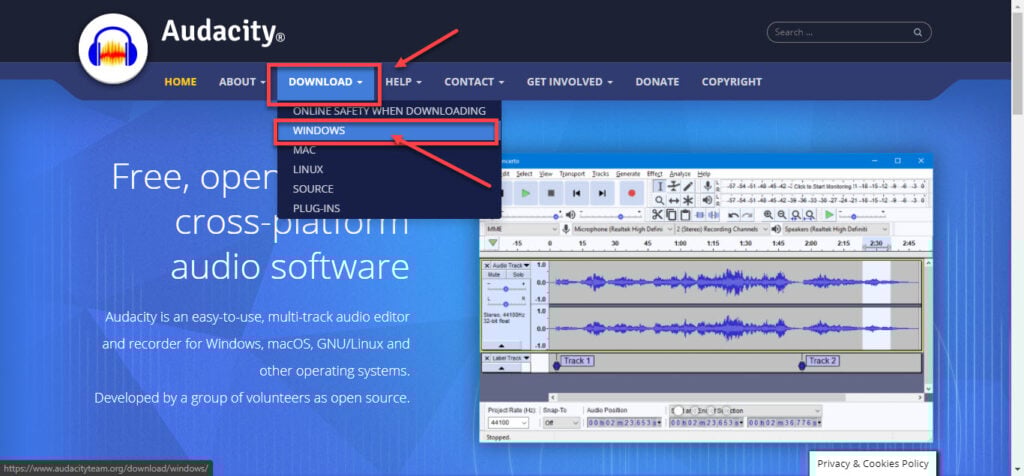The image size is (1024, 476).
Task: Click the Stop transport button
Action: (x=551, y=193)
